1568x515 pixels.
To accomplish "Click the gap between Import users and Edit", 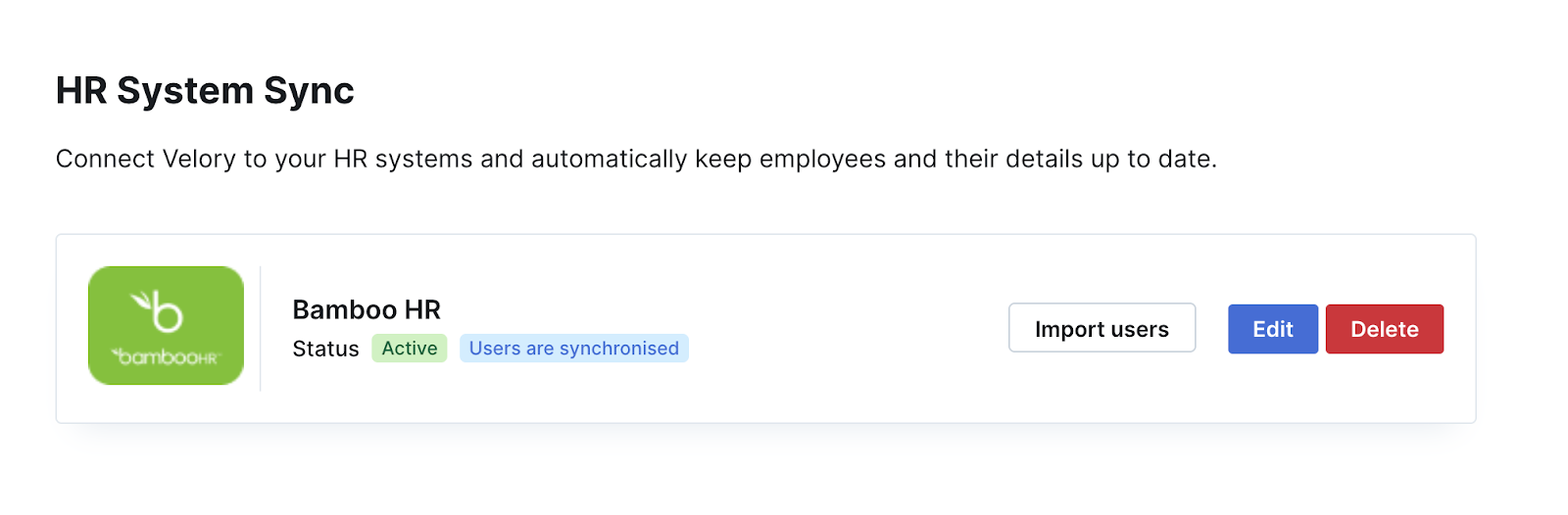I will coord(1211,328).
